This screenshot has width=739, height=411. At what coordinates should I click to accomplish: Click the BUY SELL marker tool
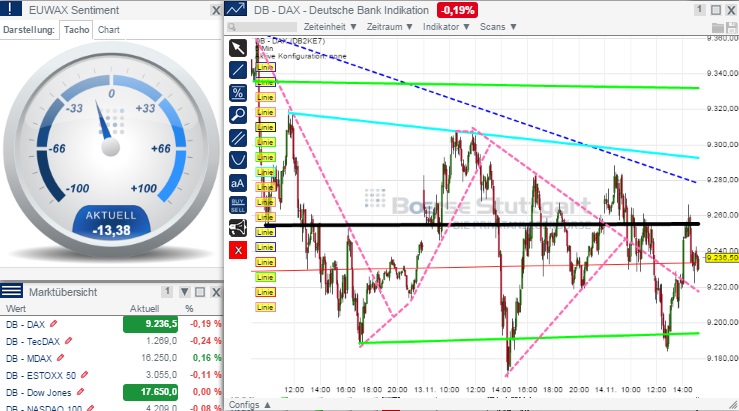coord(238,205)
